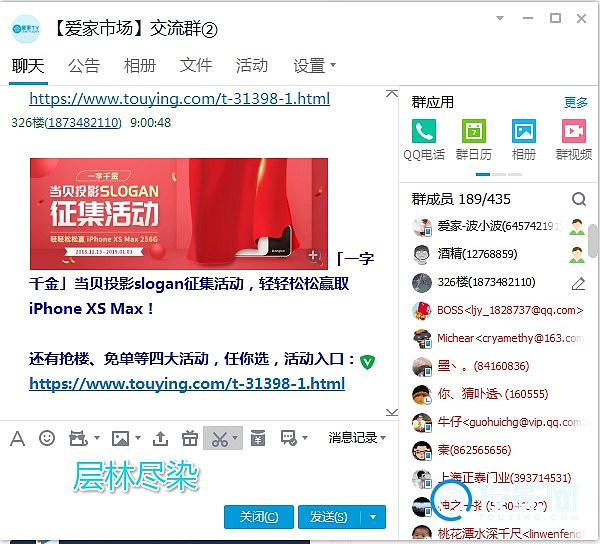Image resolution: width=600 pixels, height=544 pixels.
Task: Click the 发送(S) button
Action: pos(329,517)
